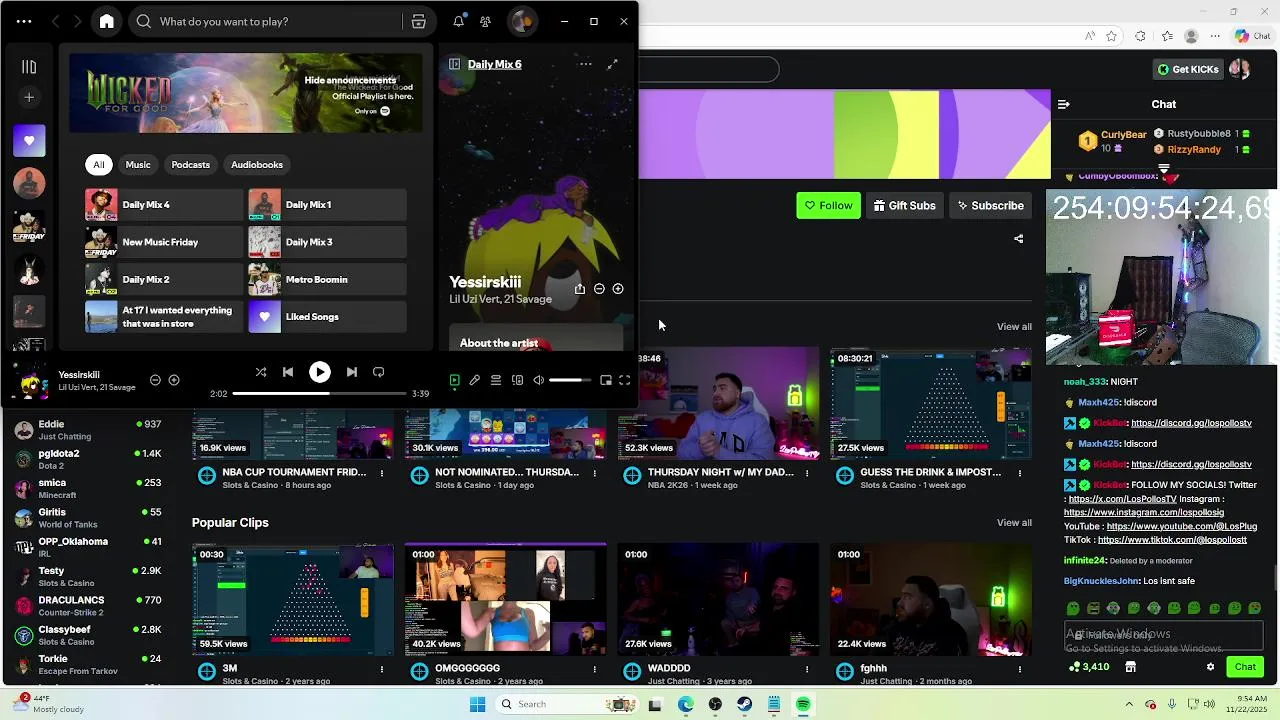Share Yessirskiii from Now Playing panel
This screenshot has height=720, width=1280.
pyautogui.click(x=579, y=289)
